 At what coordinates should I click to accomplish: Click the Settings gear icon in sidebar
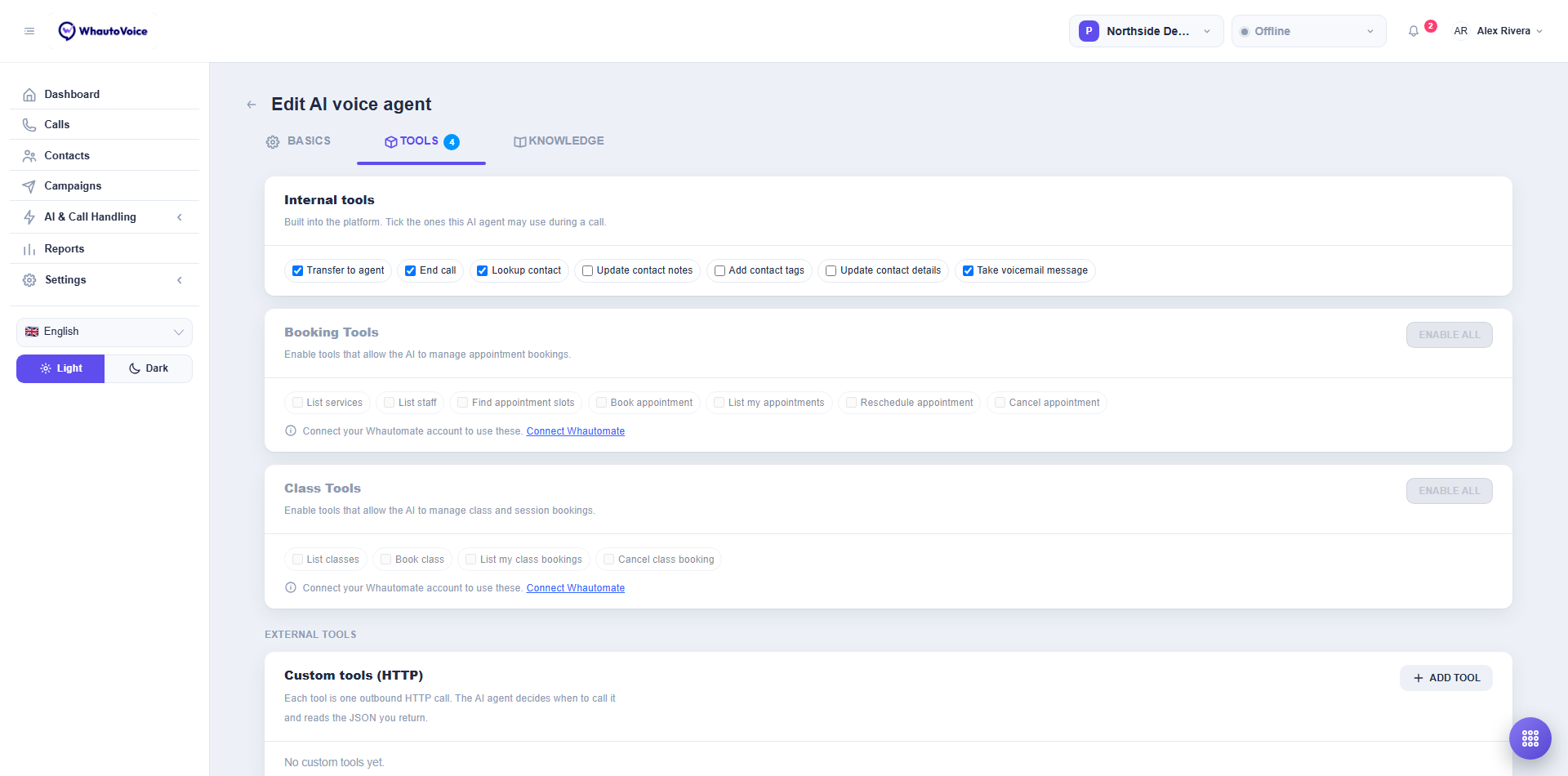pos(29,280)
